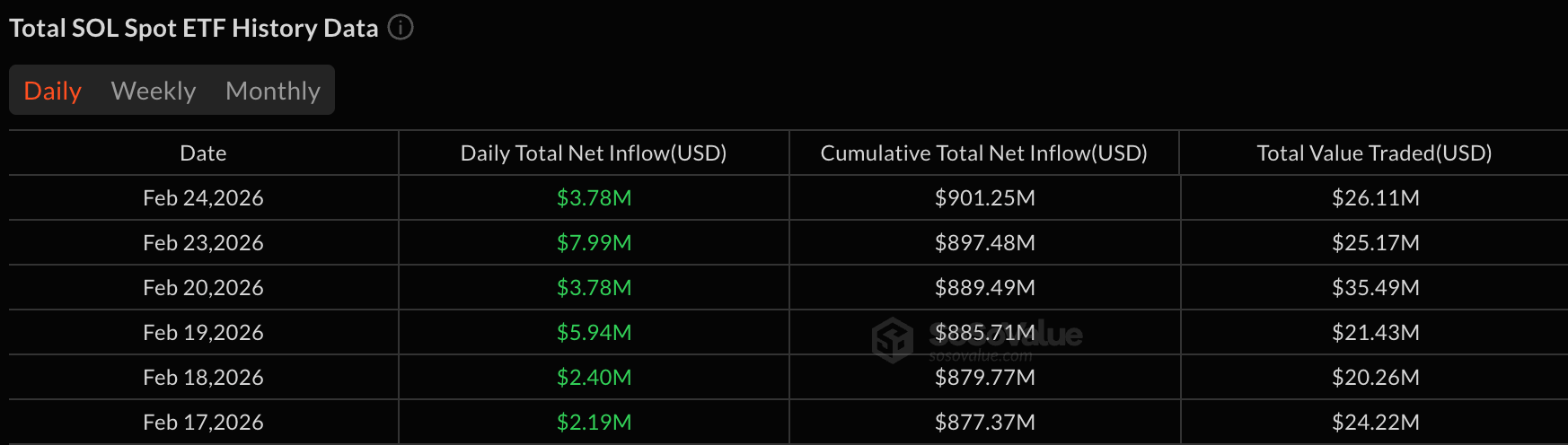Select the Feb 24,2026 date cell
1568x445 pixels.
tap(203, 198)
